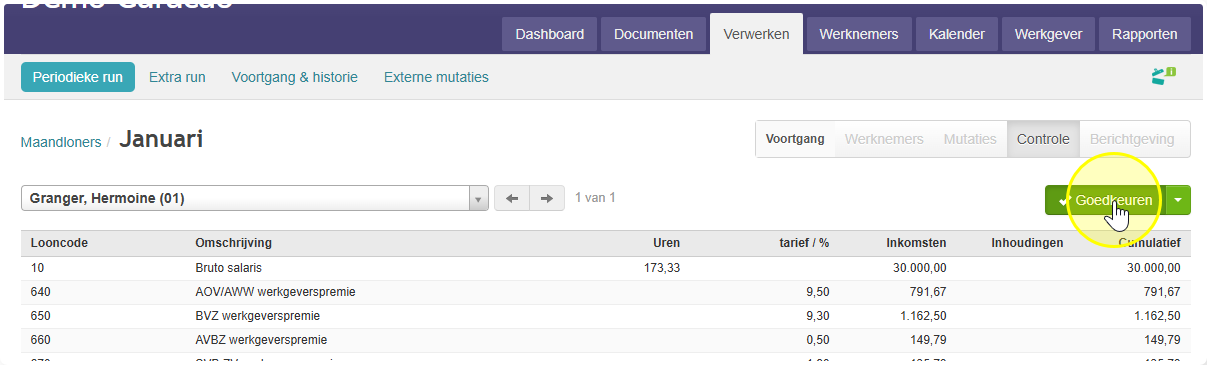Click the 9,50 tarief value

pyautogui.click(x=818, y=292)
